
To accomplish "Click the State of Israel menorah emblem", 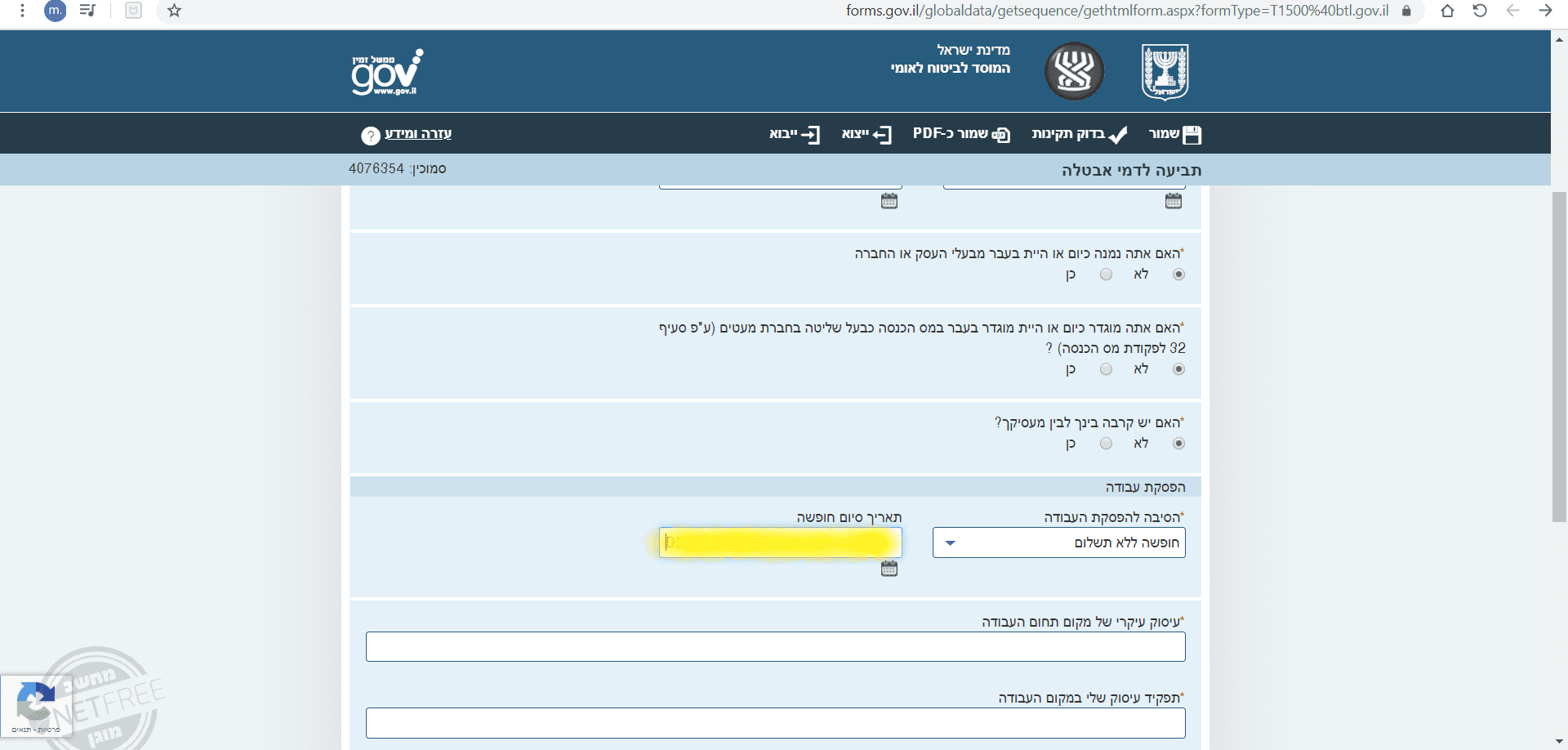I will 1165,72.
